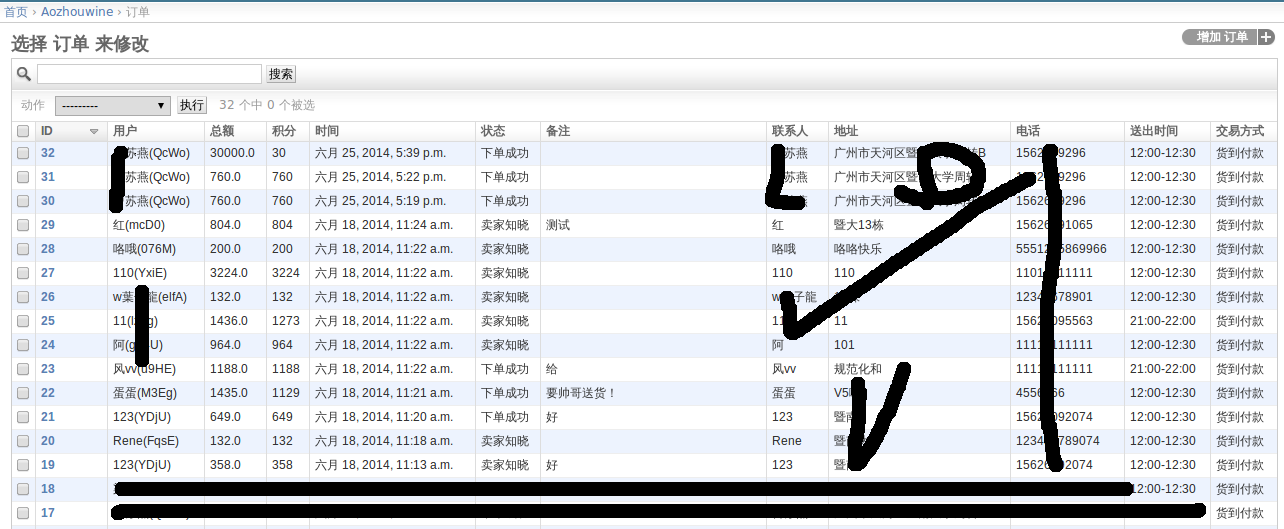
Task: Check the box for order 31
Action: [x=23, y=178]
